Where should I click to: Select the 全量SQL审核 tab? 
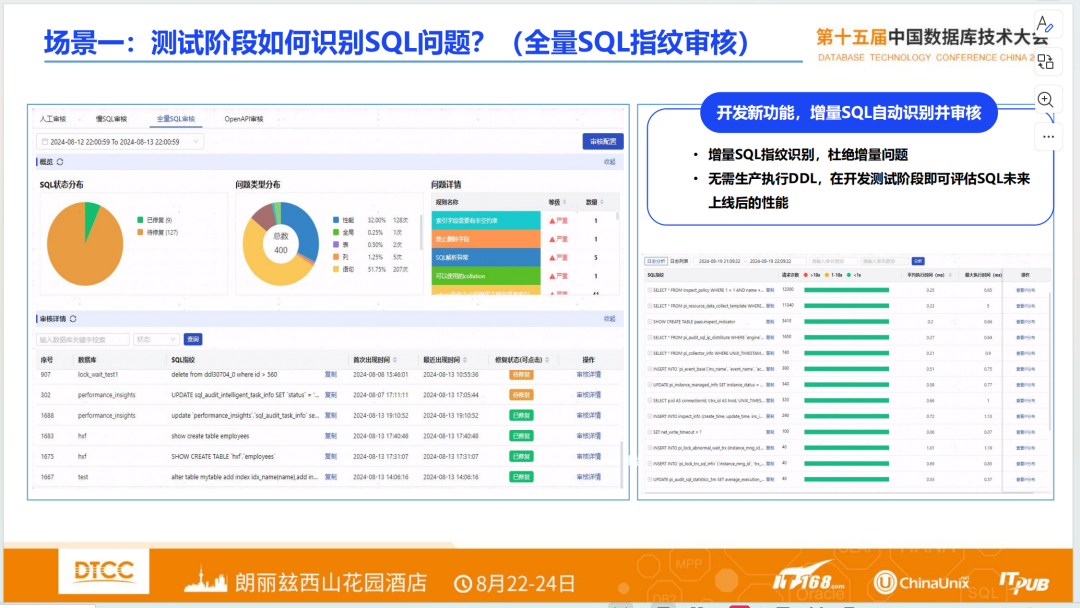(176, 119)
